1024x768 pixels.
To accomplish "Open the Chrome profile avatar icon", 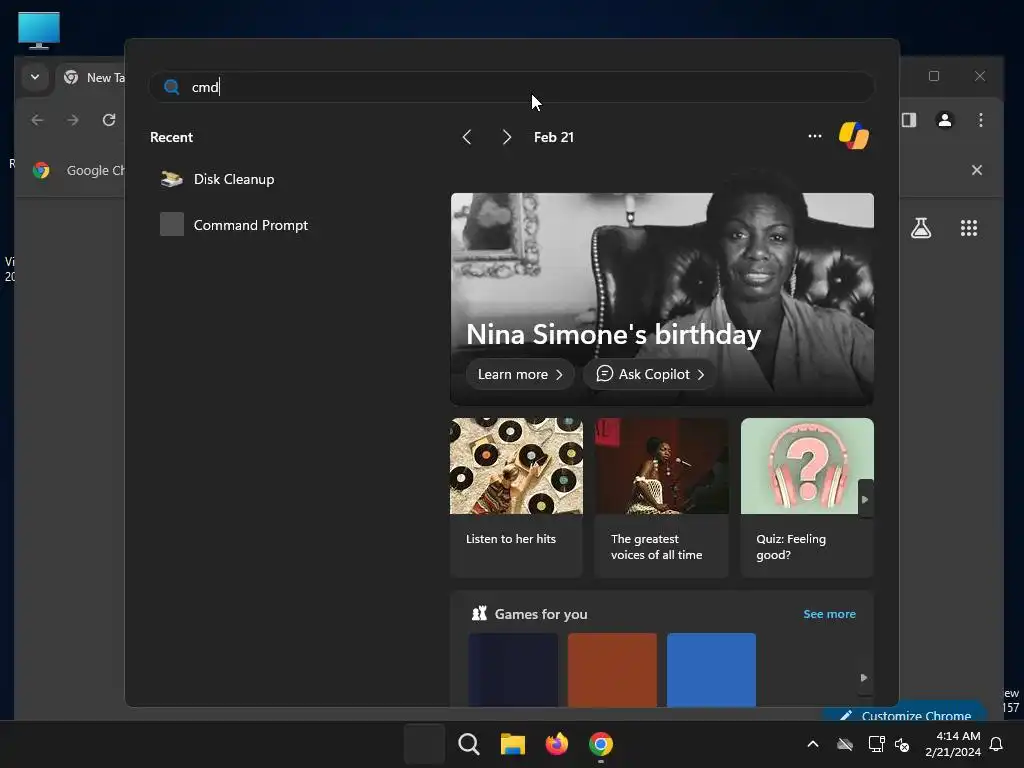I will [x=944, y=120].
